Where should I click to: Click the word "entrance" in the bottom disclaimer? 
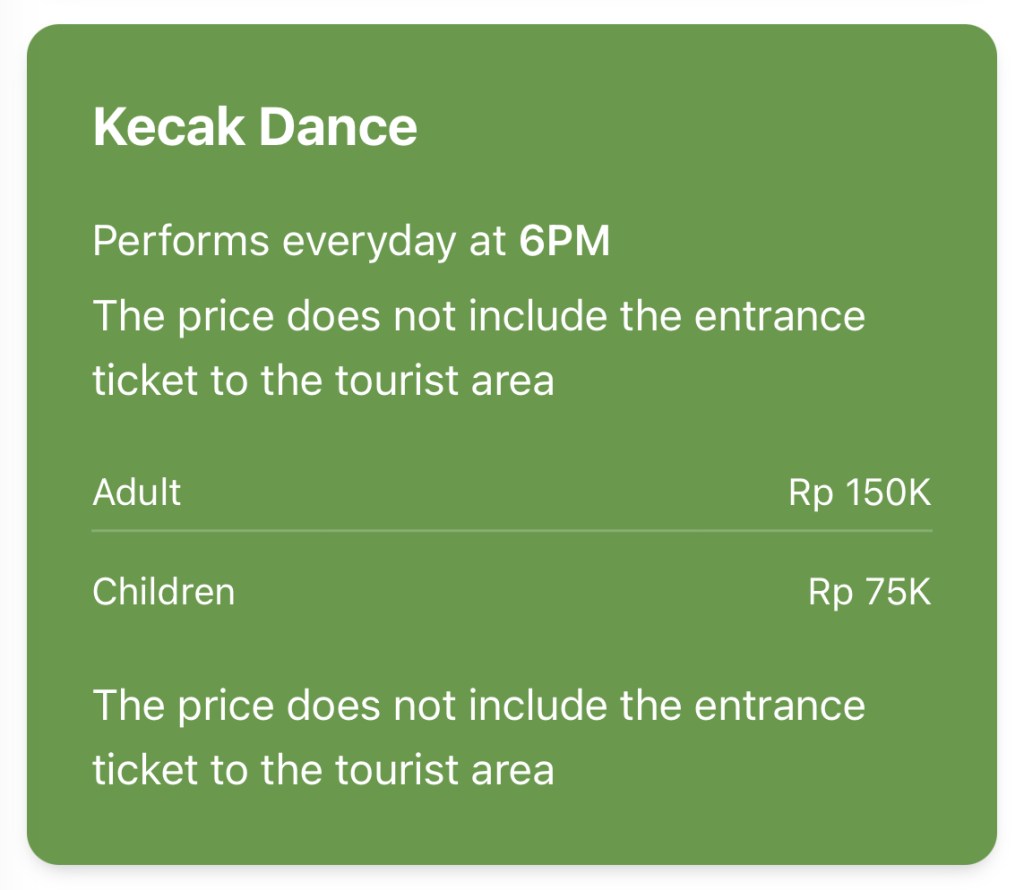[x=780, y=706]
